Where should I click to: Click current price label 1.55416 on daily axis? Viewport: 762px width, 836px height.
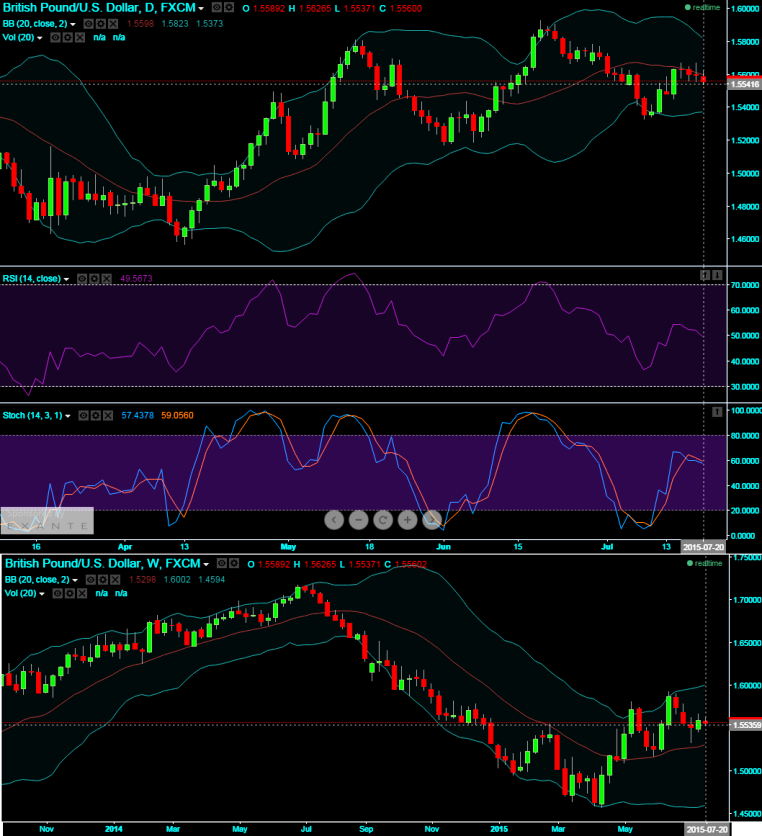tap(744, 84)
